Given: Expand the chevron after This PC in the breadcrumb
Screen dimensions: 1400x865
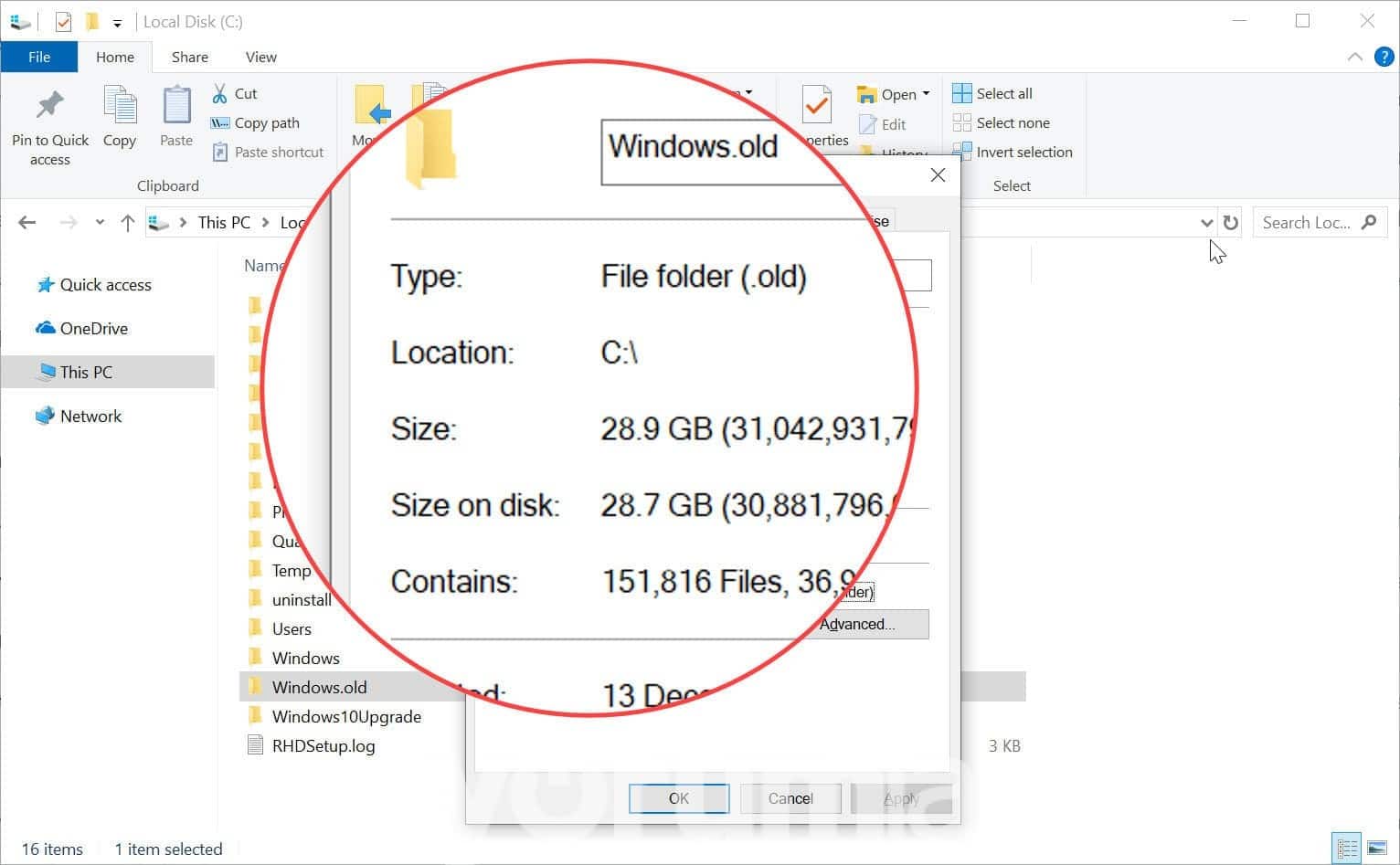Looking at the screenshot, I should [265, 222].
